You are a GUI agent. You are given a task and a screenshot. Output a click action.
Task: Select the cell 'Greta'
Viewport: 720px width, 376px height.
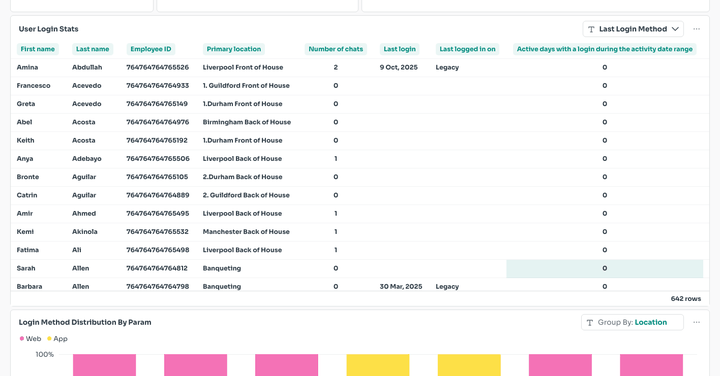pos(26,104)
